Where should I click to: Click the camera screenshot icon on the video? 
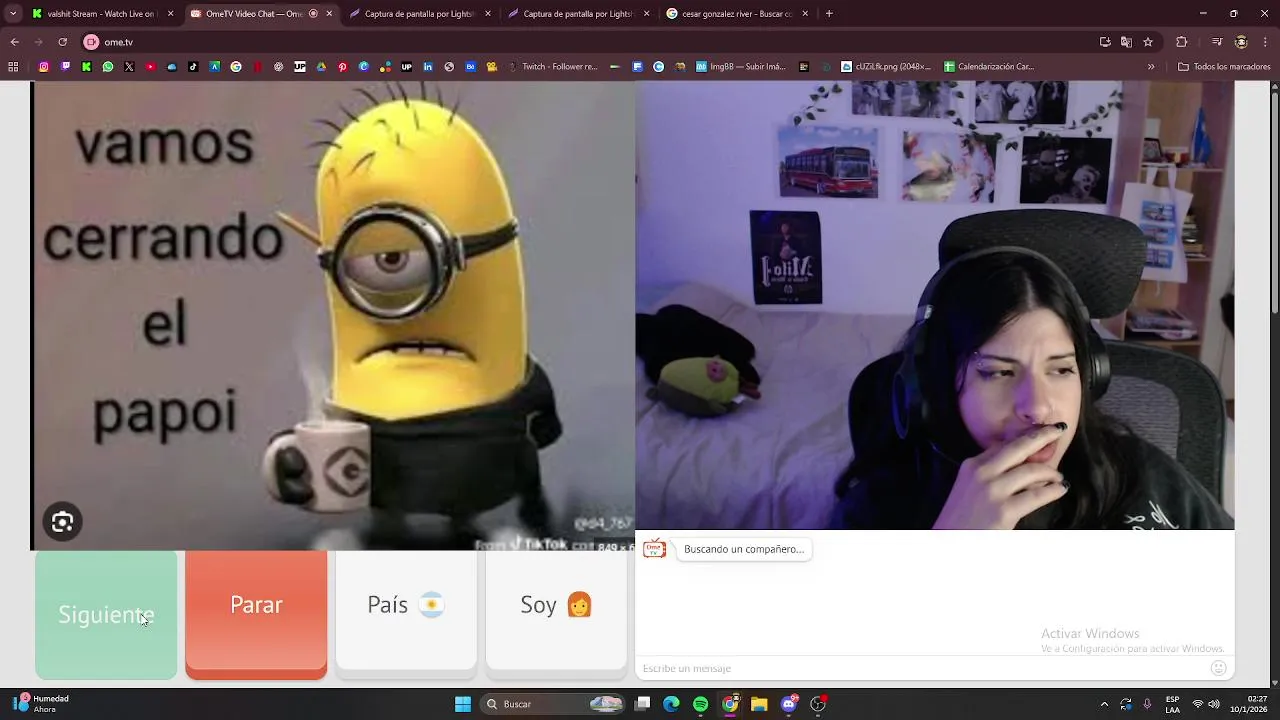click(x=62, y=522)
